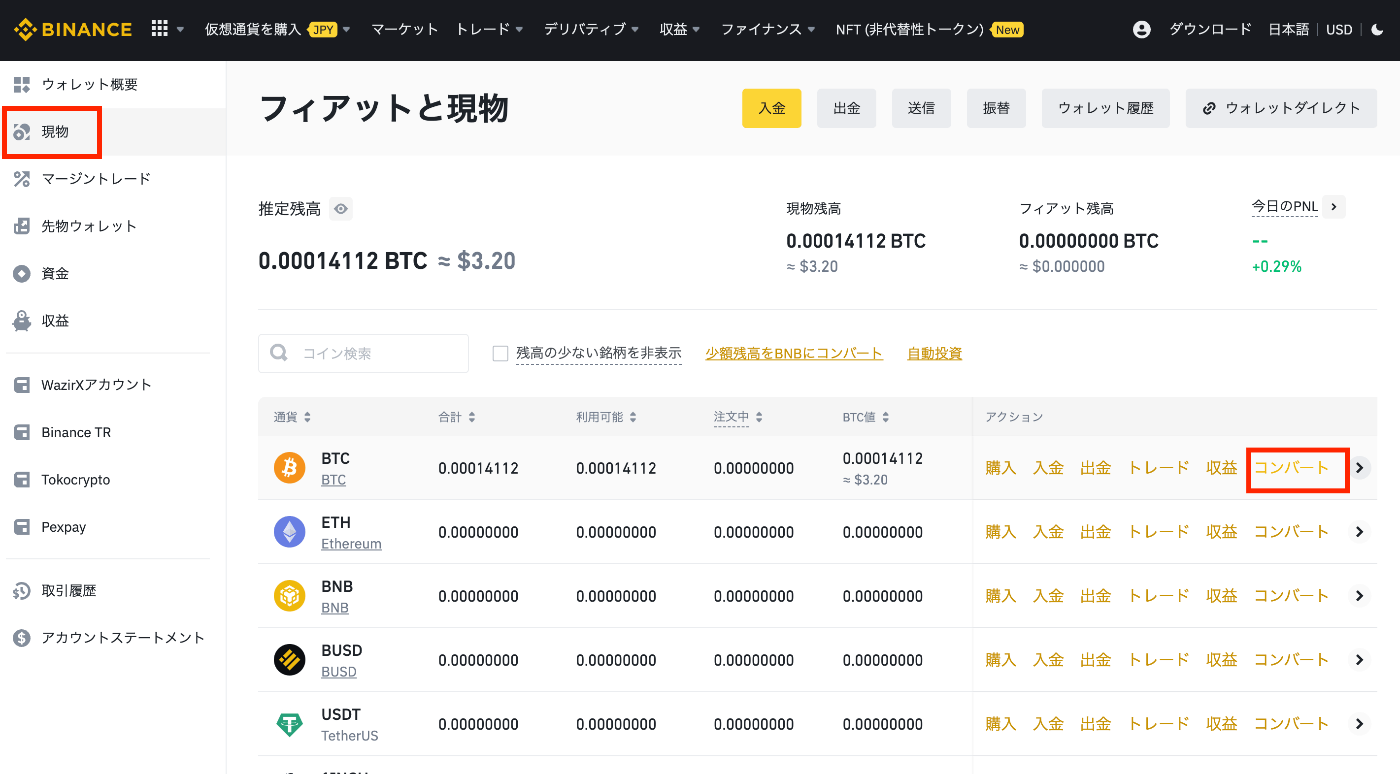Screen dimensions: 1400x774
Task: Select ウォレット概要 in the sidebar
Action: pyautogui.click(x=90, y=85)
